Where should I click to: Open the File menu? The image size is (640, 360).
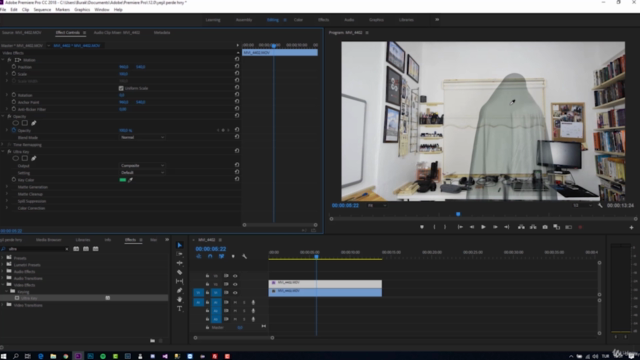click(3, 9)
